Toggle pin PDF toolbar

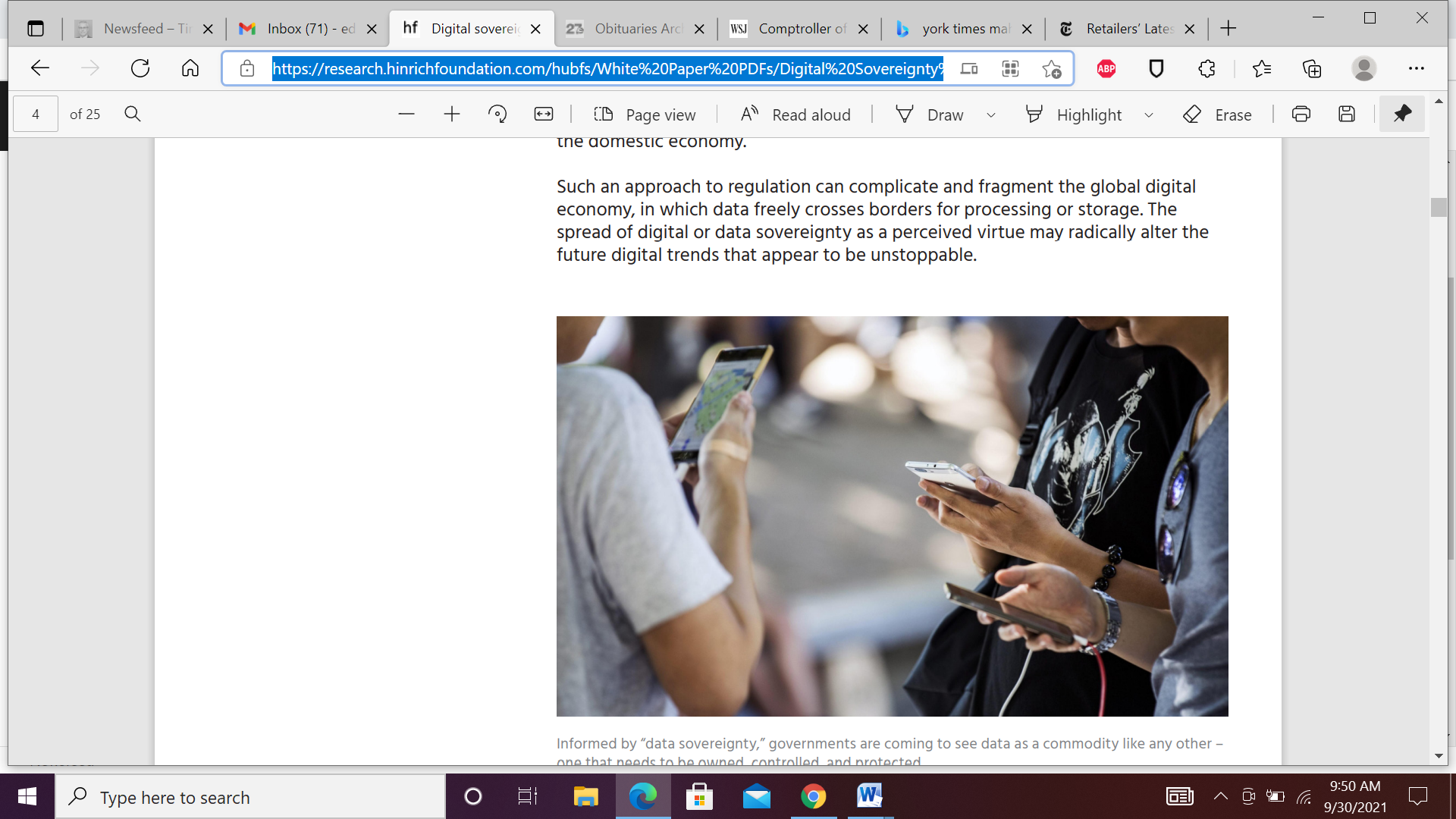1401,115
